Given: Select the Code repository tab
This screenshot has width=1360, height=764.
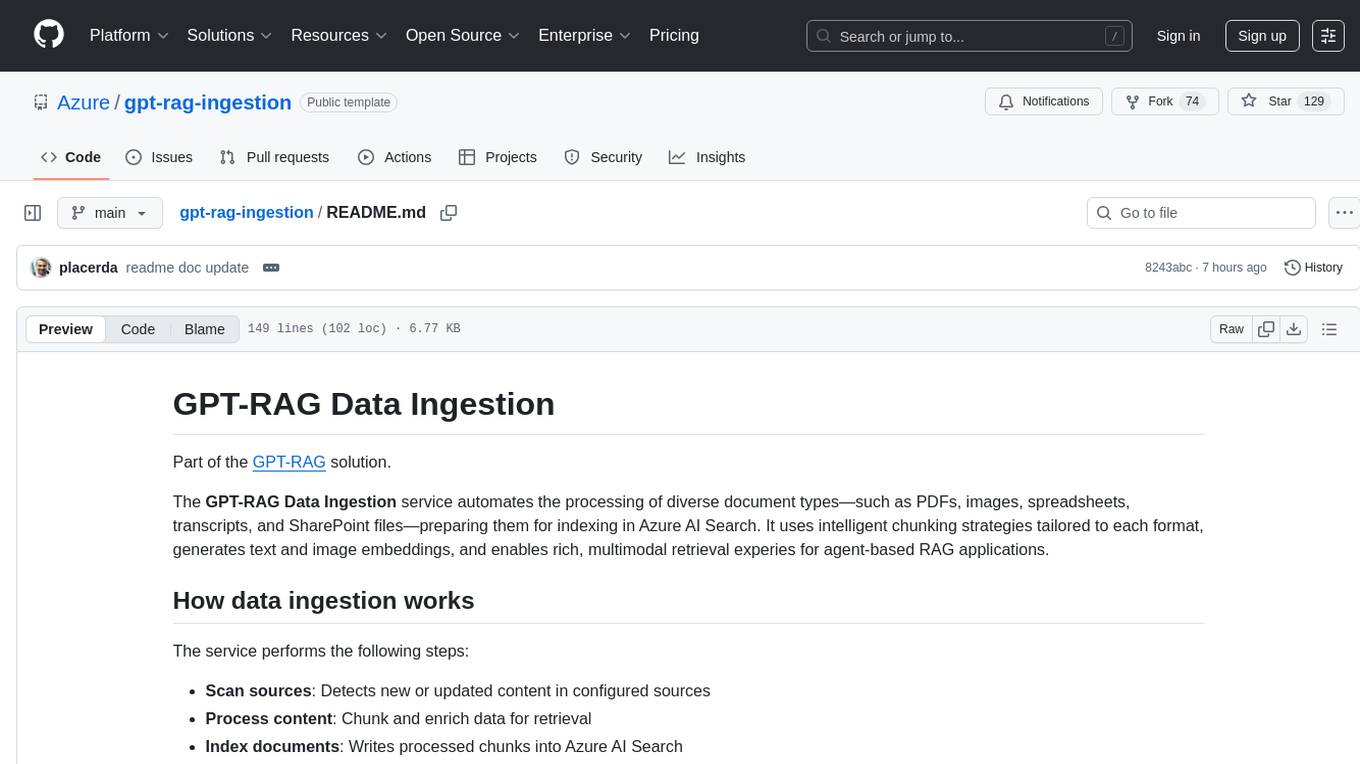Looking at the screenshot, I should tap(71, 157).
